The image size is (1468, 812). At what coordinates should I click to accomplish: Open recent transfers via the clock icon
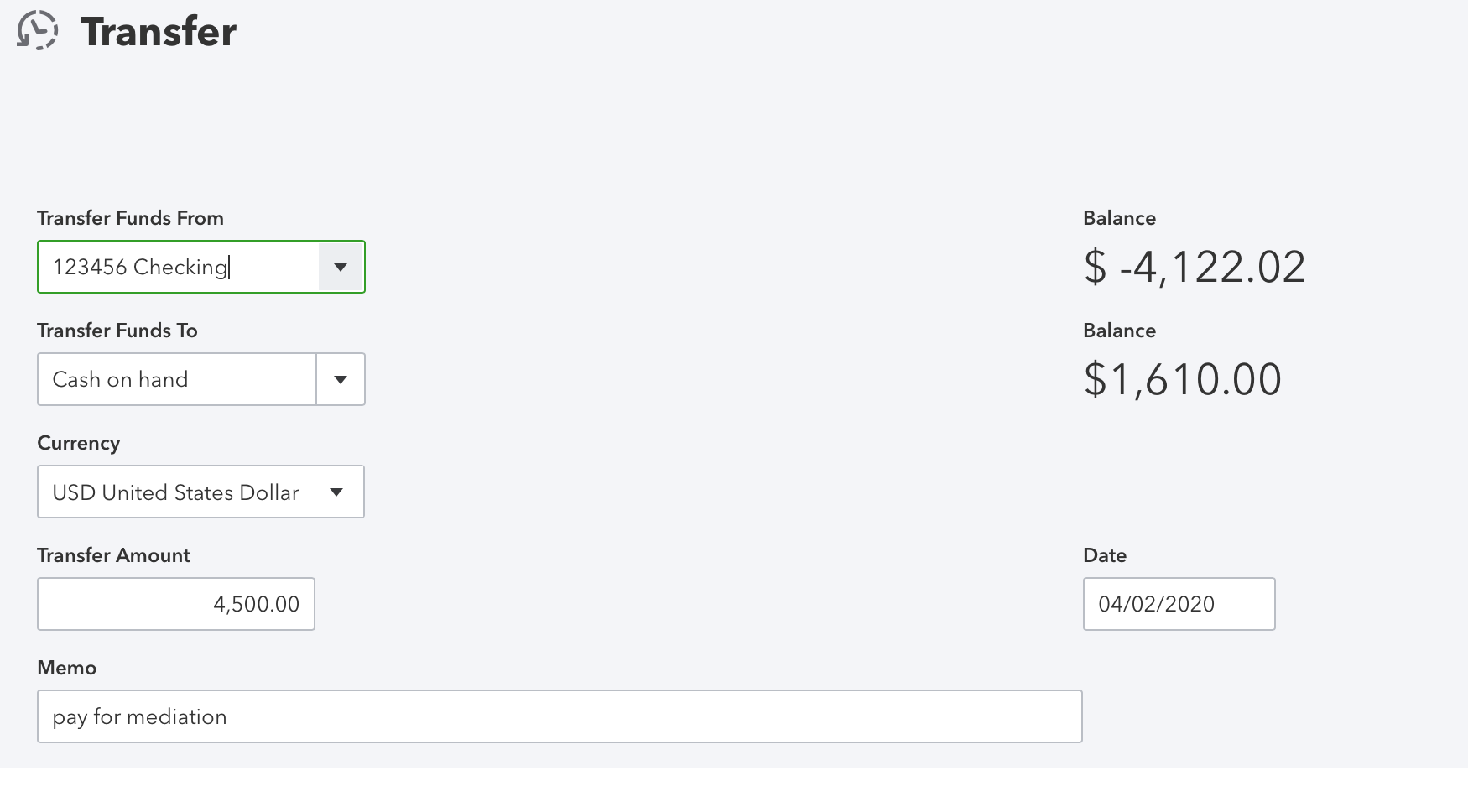pos(38,31)
